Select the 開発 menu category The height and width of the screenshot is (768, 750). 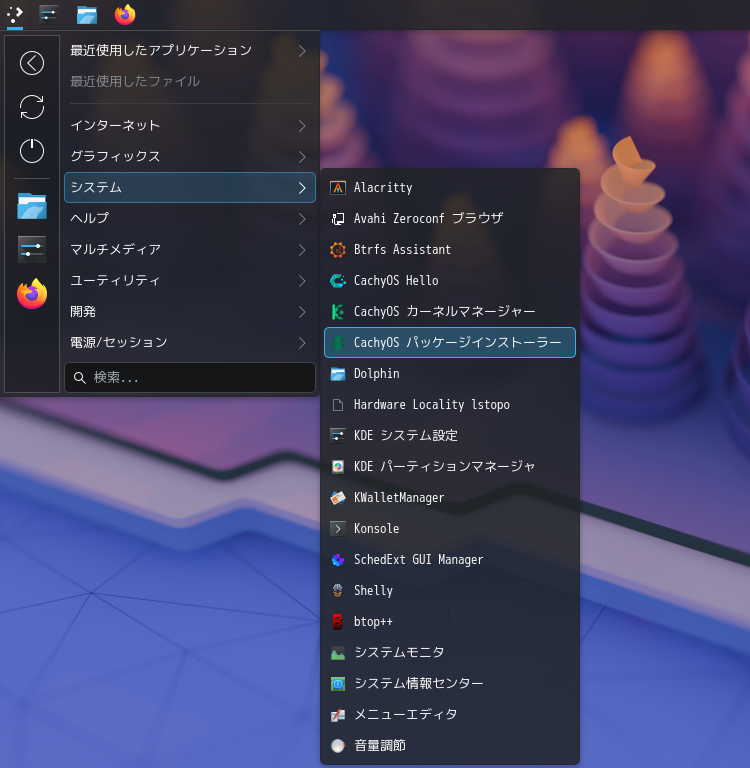click(x=190, y=312)
